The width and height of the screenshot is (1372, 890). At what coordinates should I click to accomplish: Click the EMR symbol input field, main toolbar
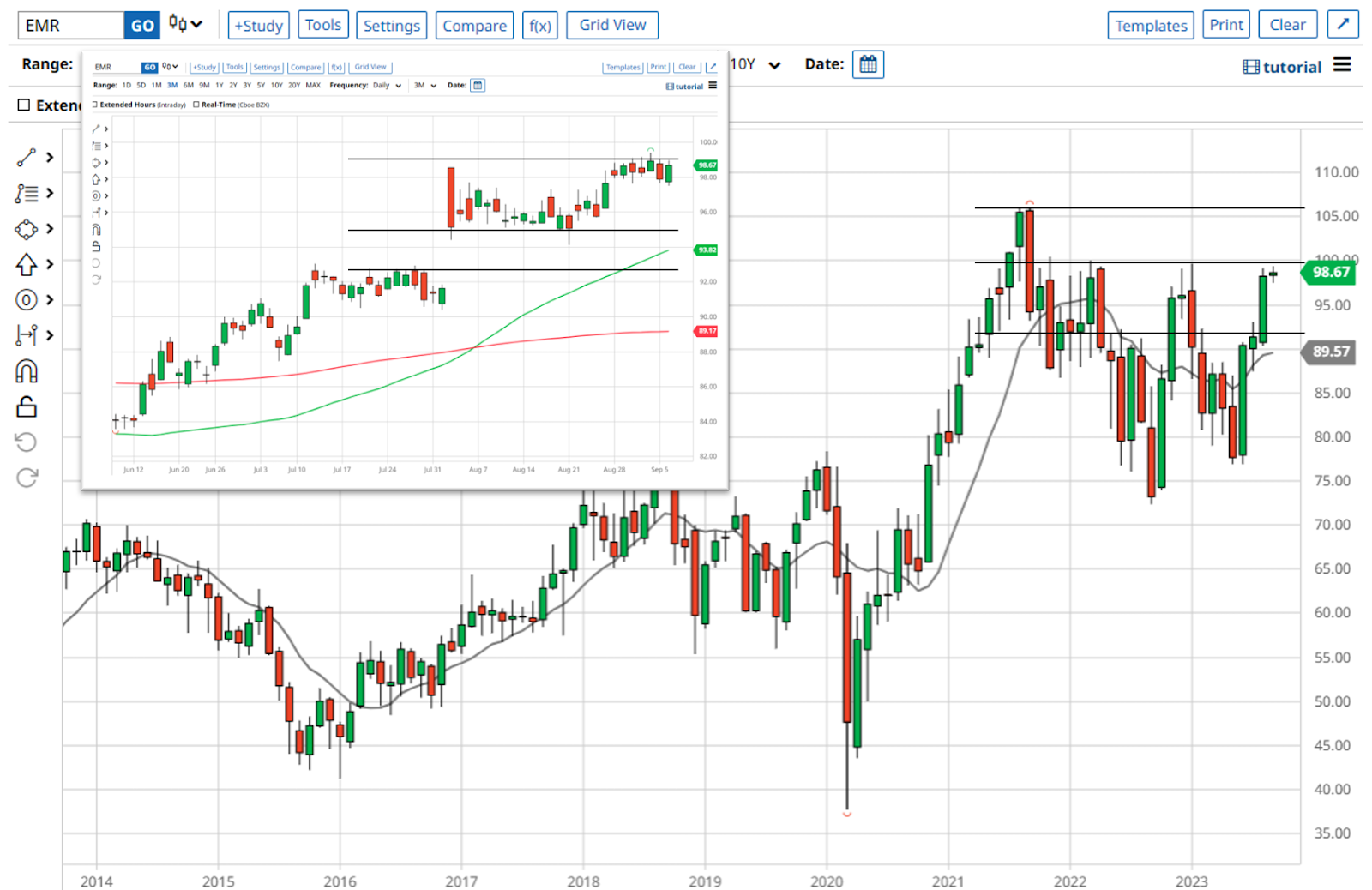(x=72, y=25)
